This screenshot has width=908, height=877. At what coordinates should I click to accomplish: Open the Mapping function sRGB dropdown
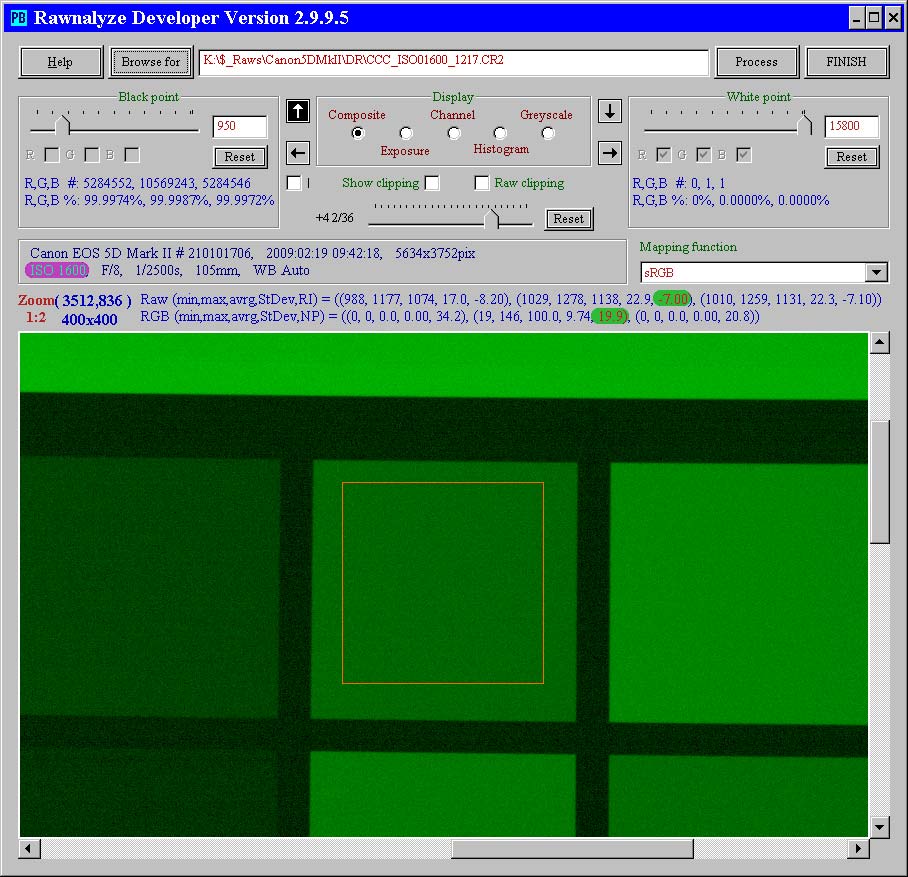876,272
